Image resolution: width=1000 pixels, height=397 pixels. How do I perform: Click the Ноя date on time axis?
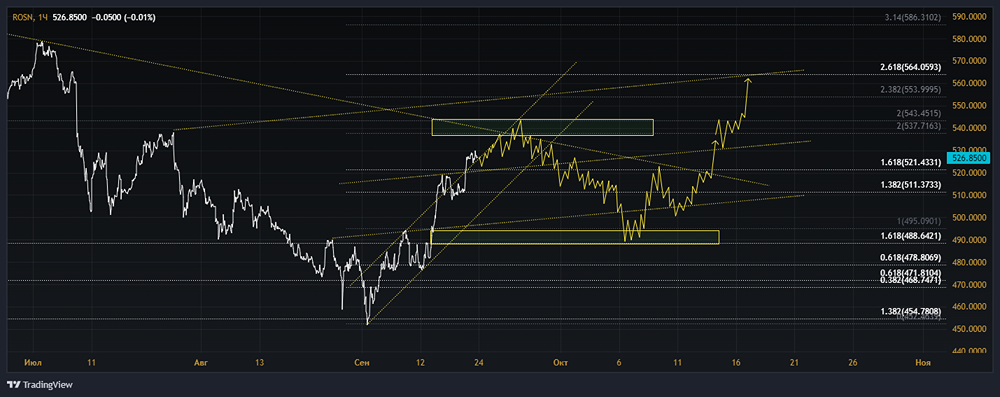point(923,363)
